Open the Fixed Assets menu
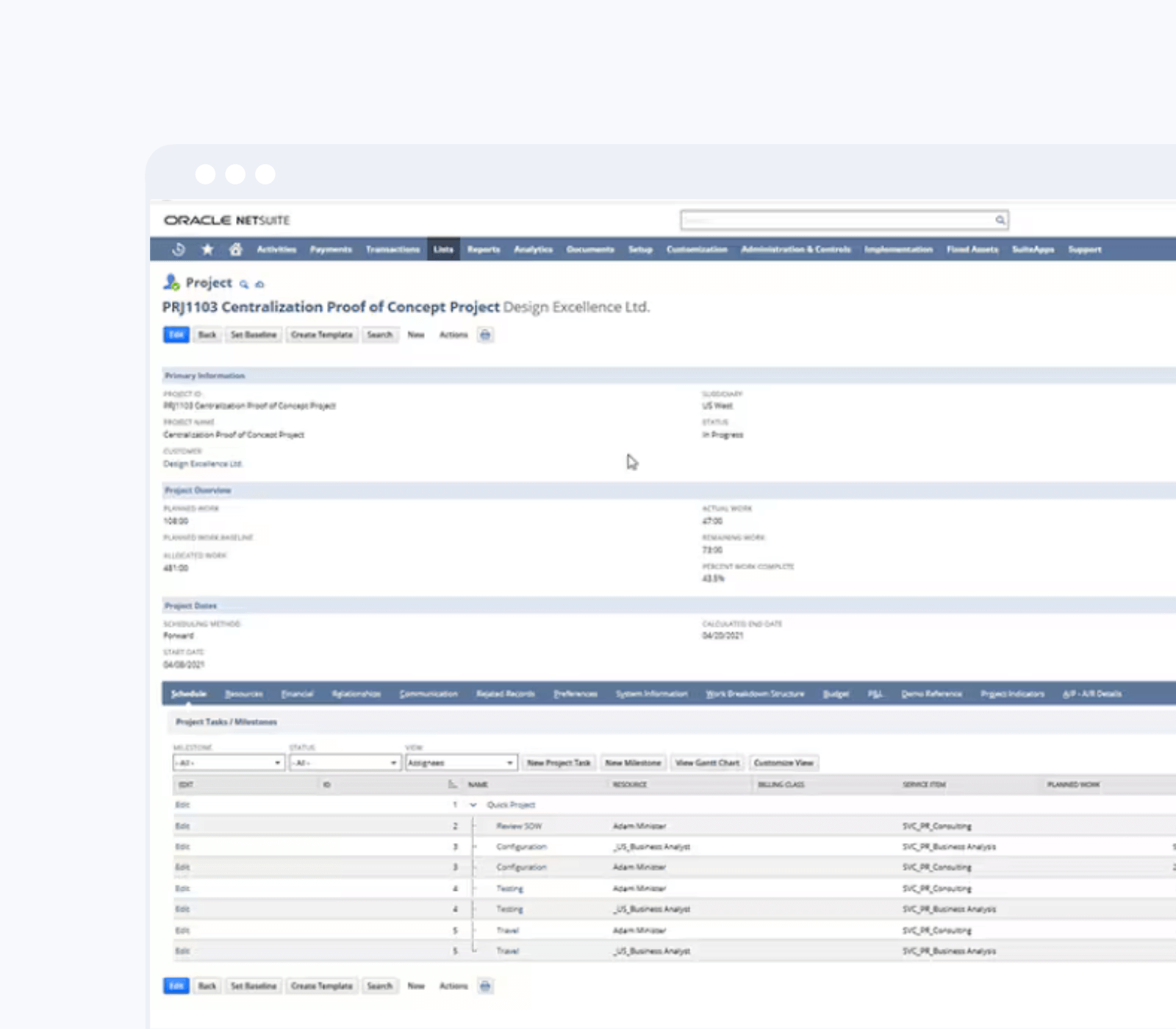Screen dimensions: 1176x1029 (972, 249)
